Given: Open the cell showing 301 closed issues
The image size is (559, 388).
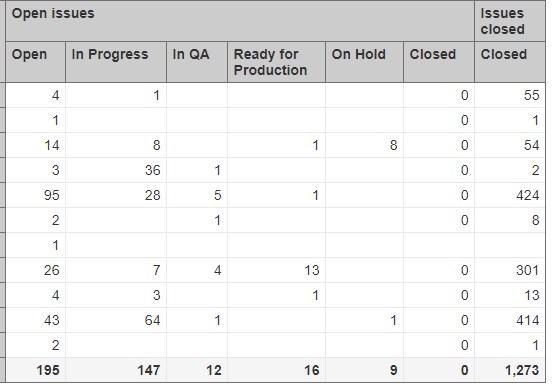Looking at the screenshot, I should point(510,270).
